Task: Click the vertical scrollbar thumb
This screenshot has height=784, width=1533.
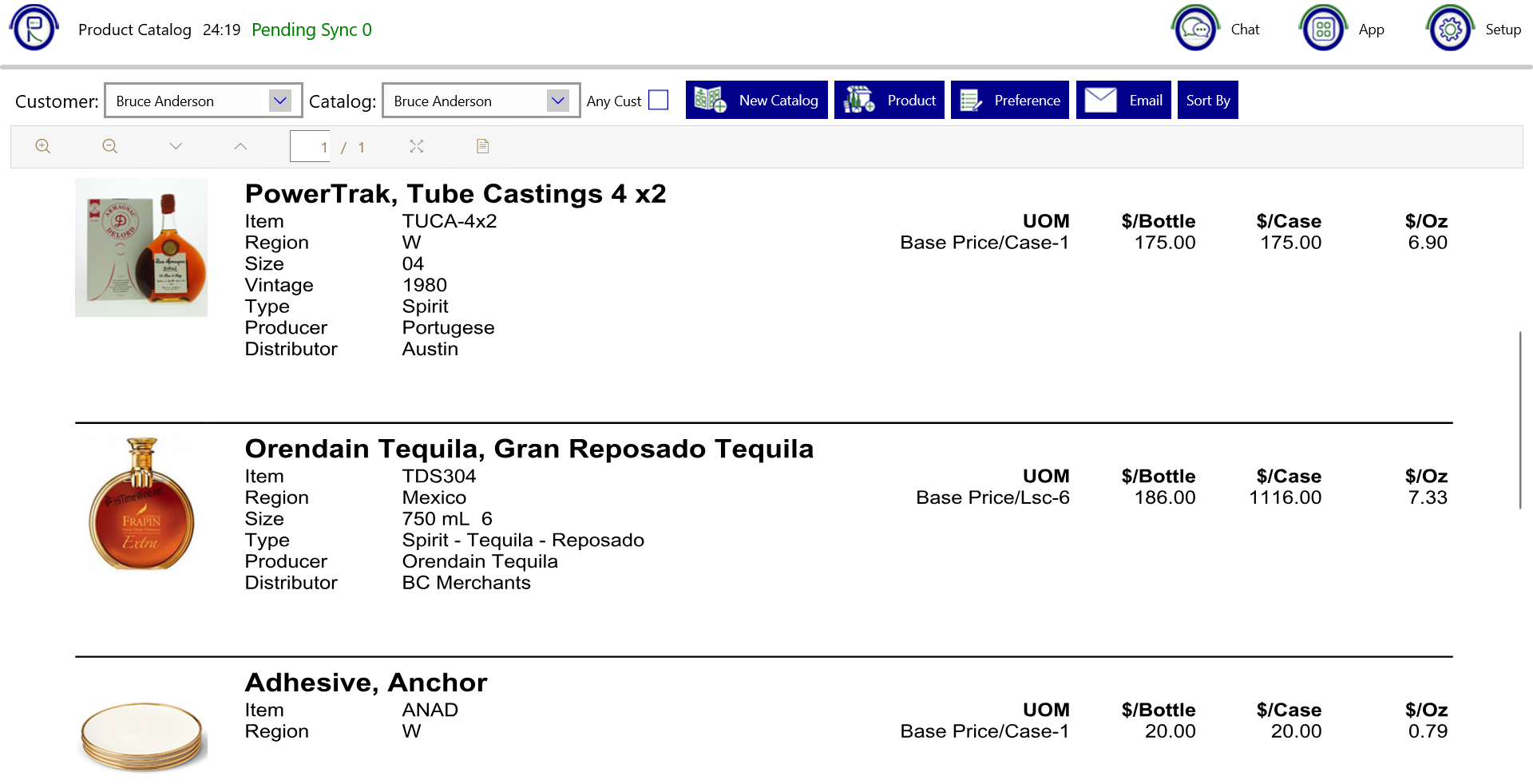Action: (1519, 420)
